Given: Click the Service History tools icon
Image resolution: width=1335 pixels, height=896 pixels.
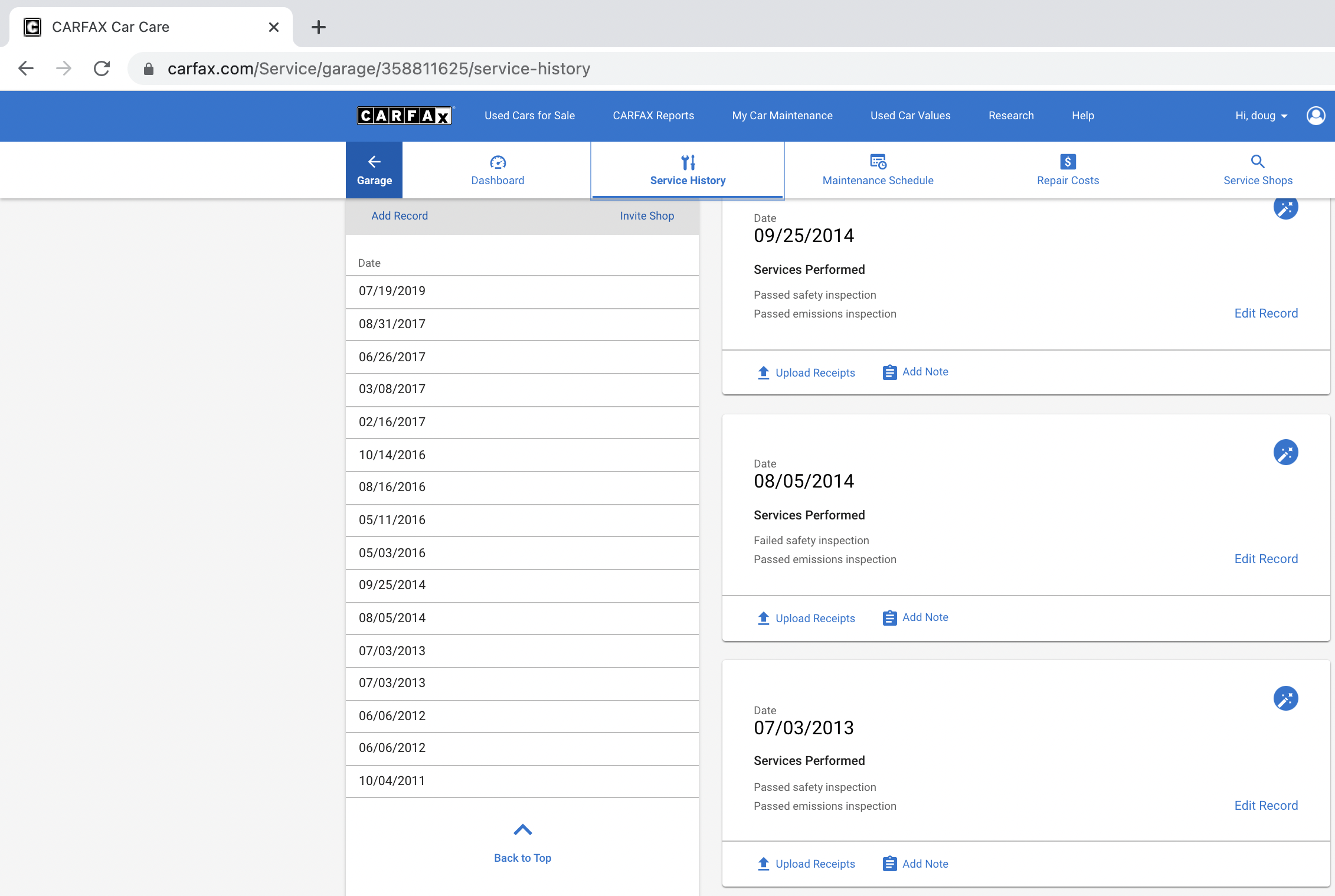Looking at the screenshot, I should click(688, 162).
